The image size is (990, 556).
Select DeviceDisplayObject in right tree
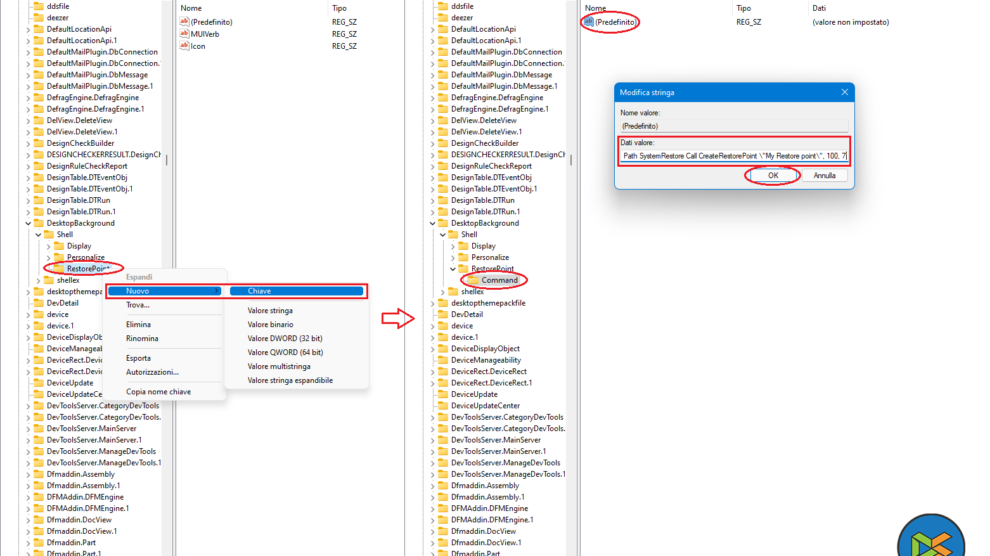(485, 348)
